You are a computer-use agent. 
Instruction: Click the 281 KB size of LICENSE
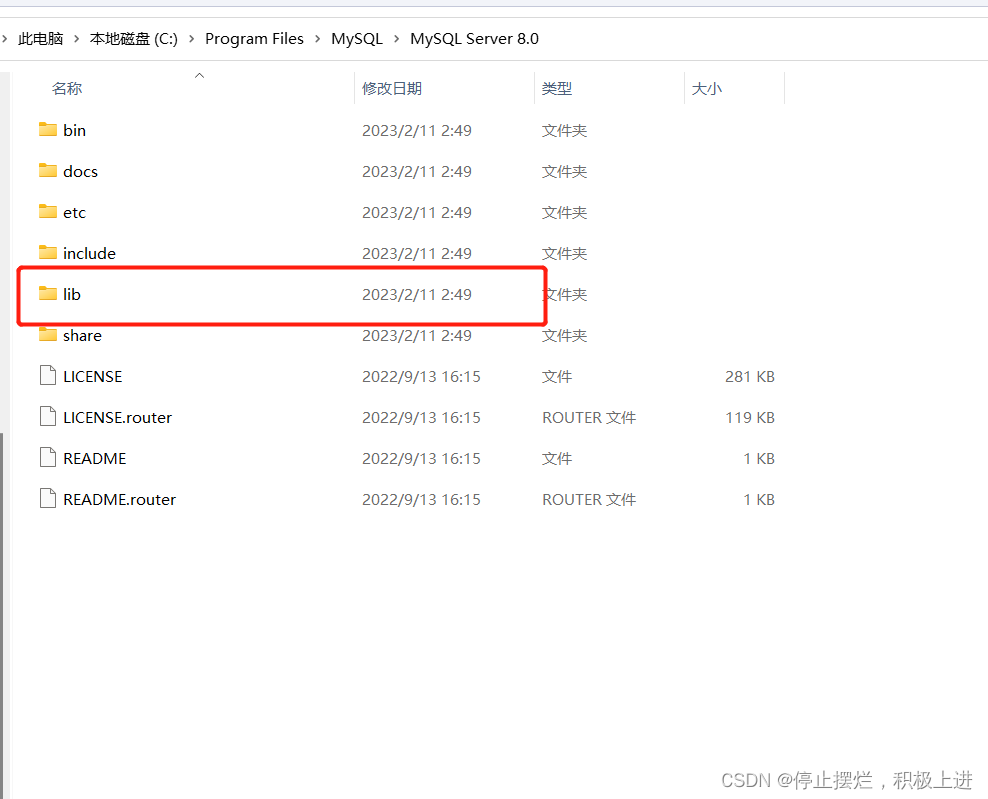750,376
